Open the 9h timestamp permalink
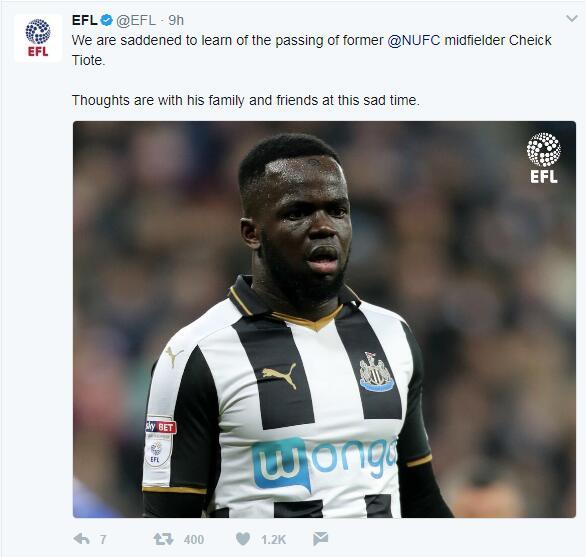The width and height of the screenshot is (586, 557). (x=176, y=20)
